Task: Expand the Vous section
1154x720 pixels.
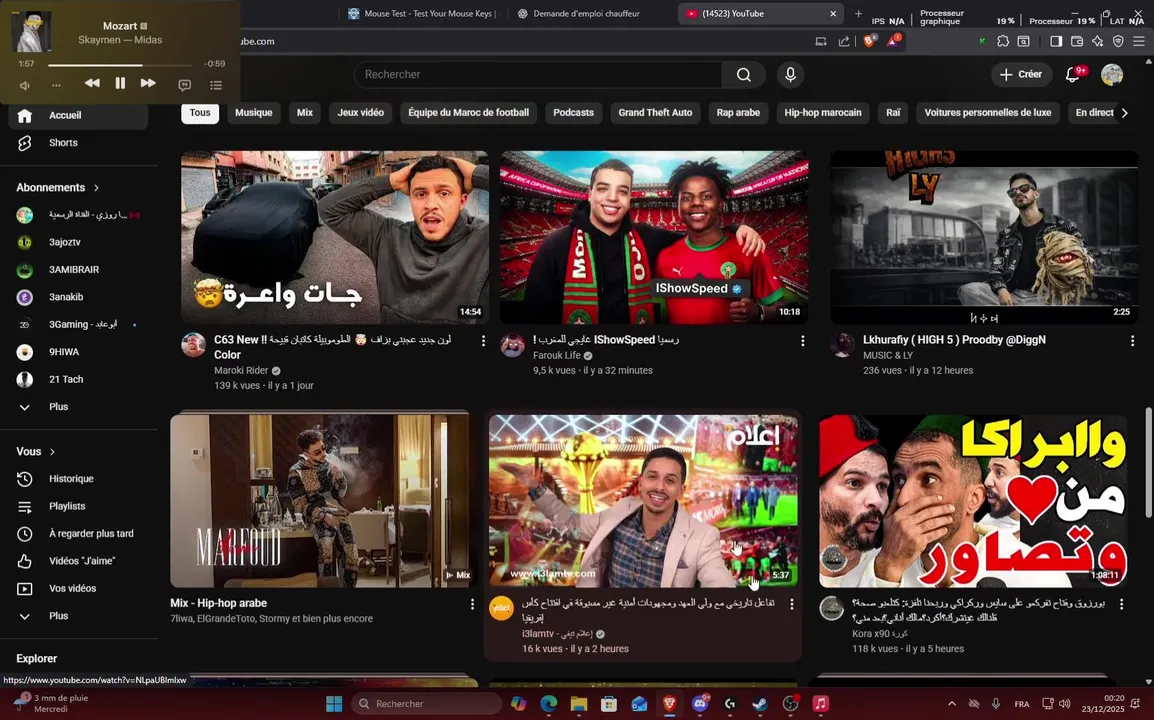Action: click(36, 451)
